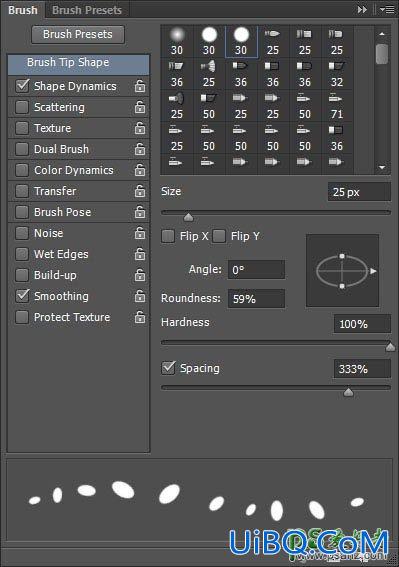Open the Color Dynamics settings
Screen dimensions: 399x567
click(x=74, y=170)
